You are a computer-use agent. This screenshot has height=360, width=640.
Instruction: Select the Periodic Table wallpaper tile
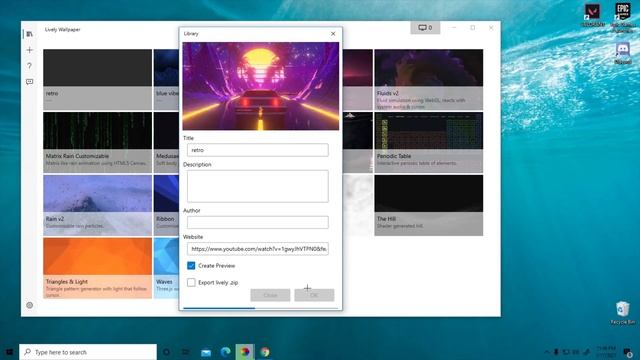pos(429,142)
